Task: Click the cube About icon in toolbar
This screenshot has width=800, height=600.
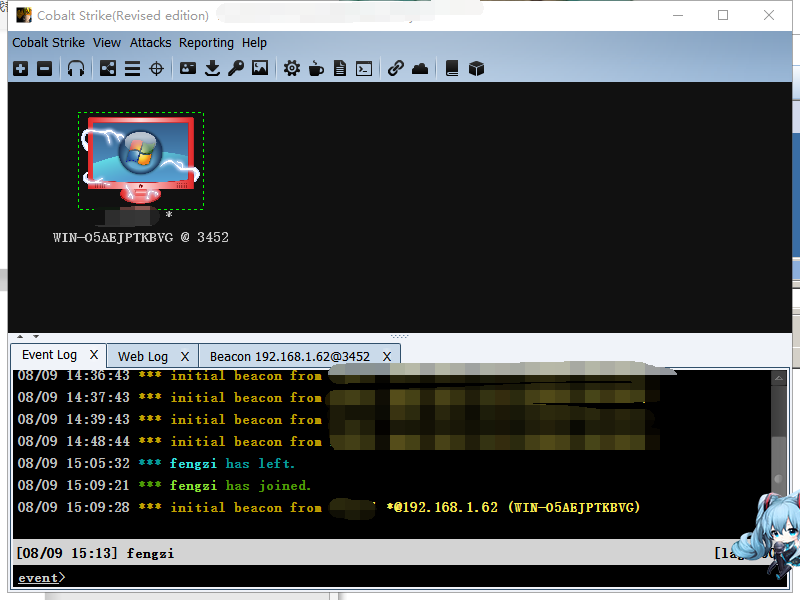Action: tap(476, 68)
